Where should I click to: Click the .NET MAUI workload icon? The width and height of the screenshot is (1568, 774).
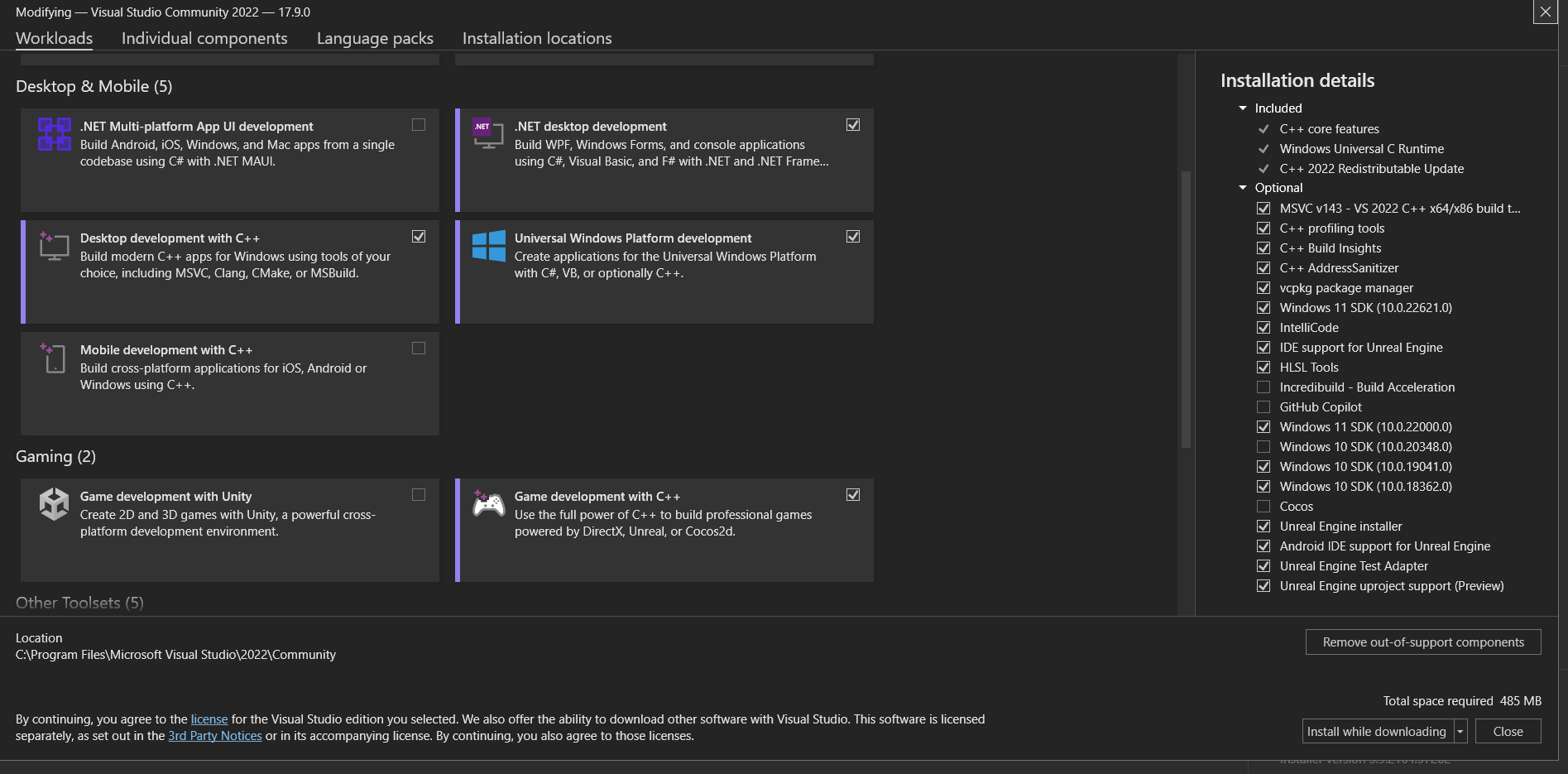click(x=54, y=134)
